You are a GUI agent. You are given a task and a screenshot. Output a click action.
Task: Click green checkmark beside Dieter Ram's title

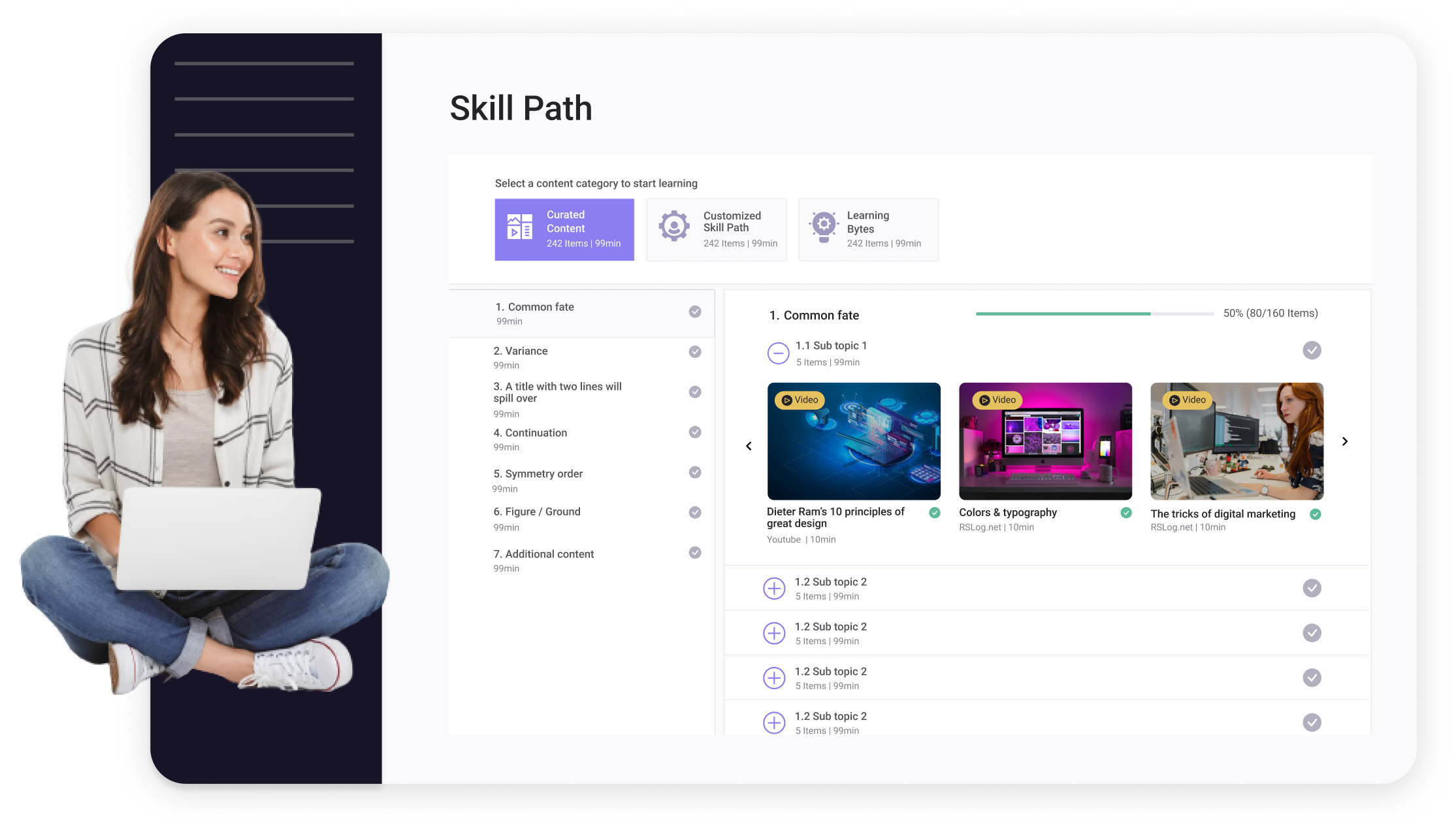tap(935, 513)
